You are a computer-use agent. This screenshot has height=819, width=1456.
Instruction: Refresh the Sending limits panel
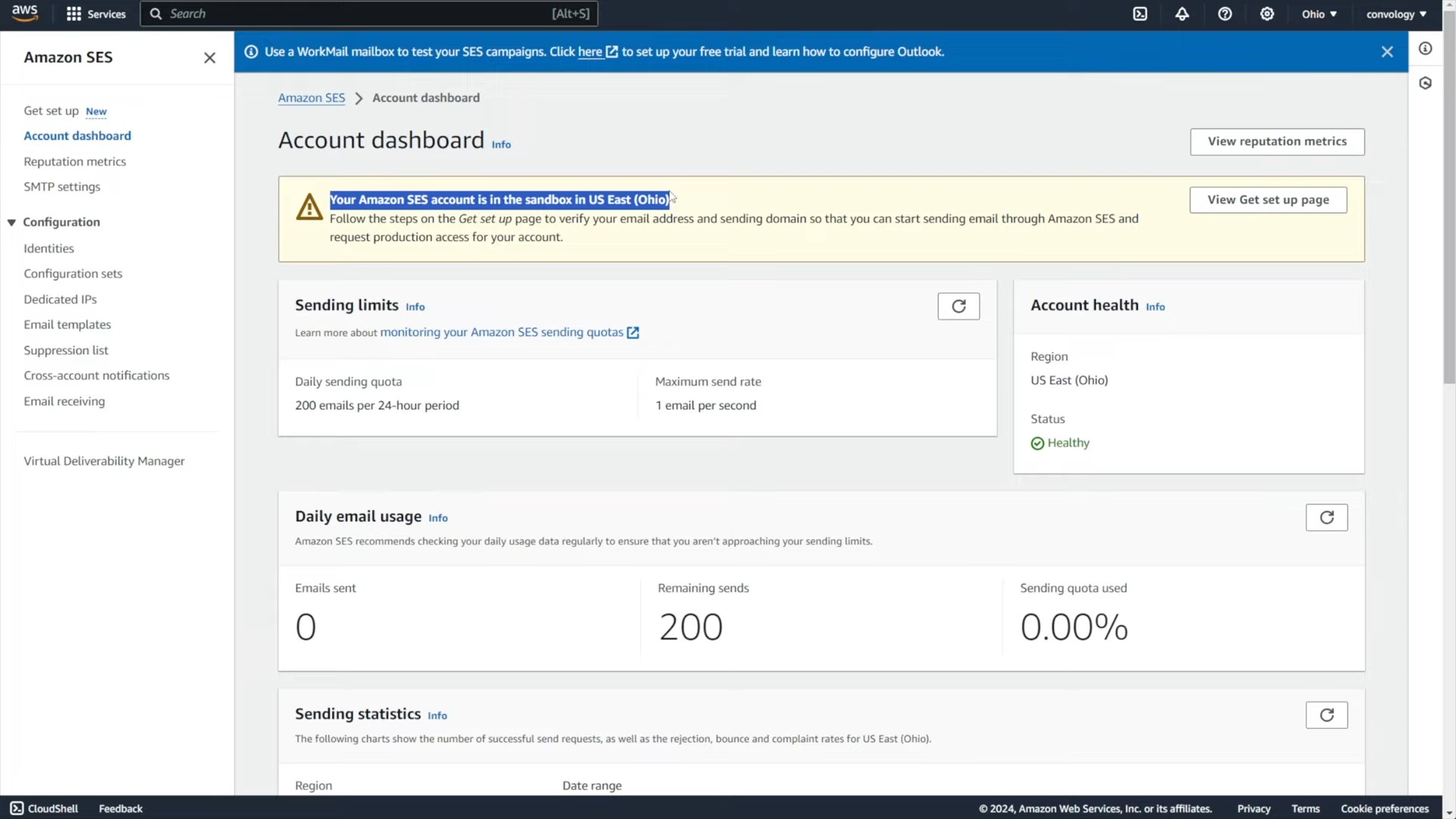959,306
